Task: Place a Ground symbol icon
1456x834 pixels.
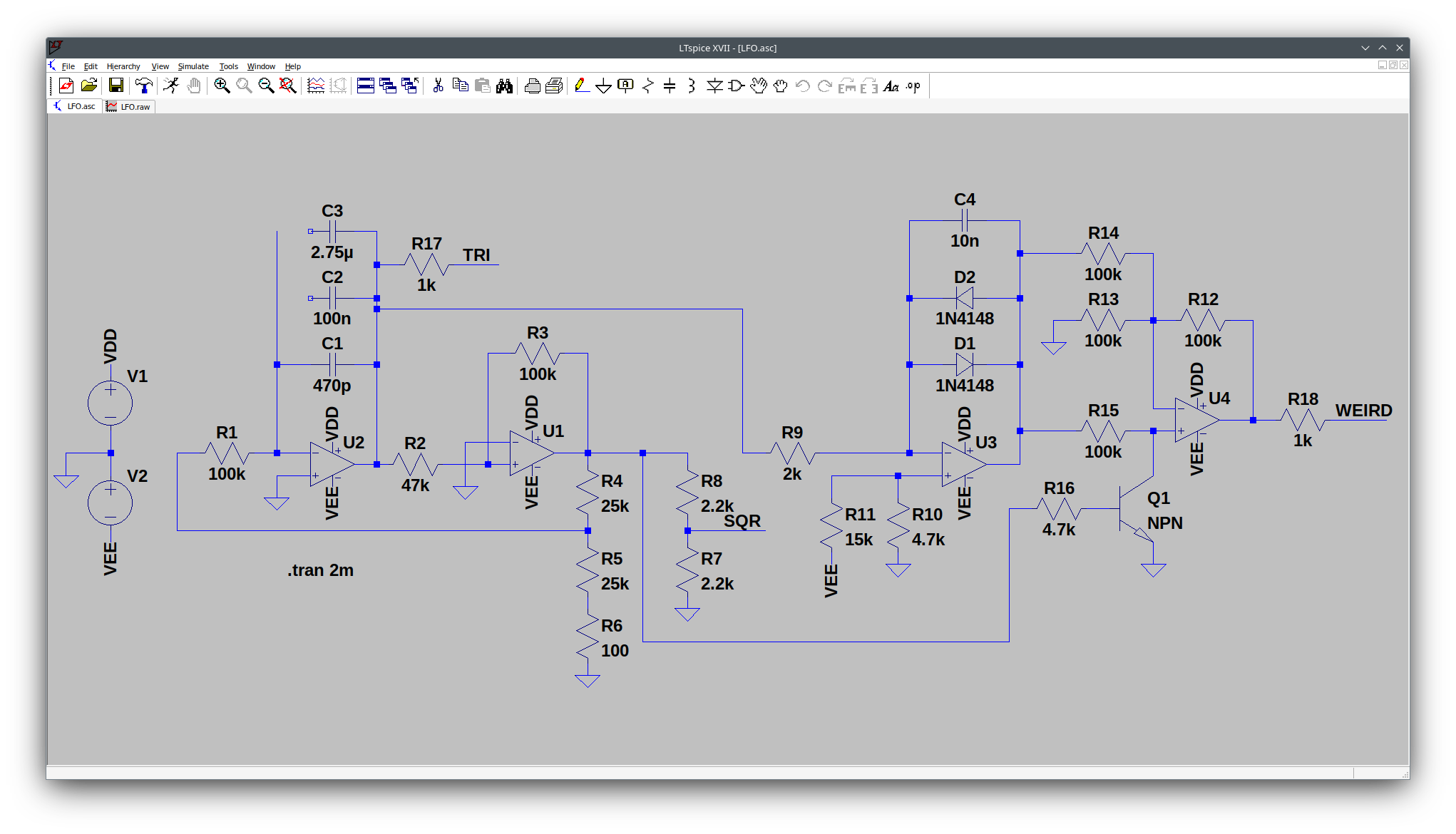Action: click(604, 86)
